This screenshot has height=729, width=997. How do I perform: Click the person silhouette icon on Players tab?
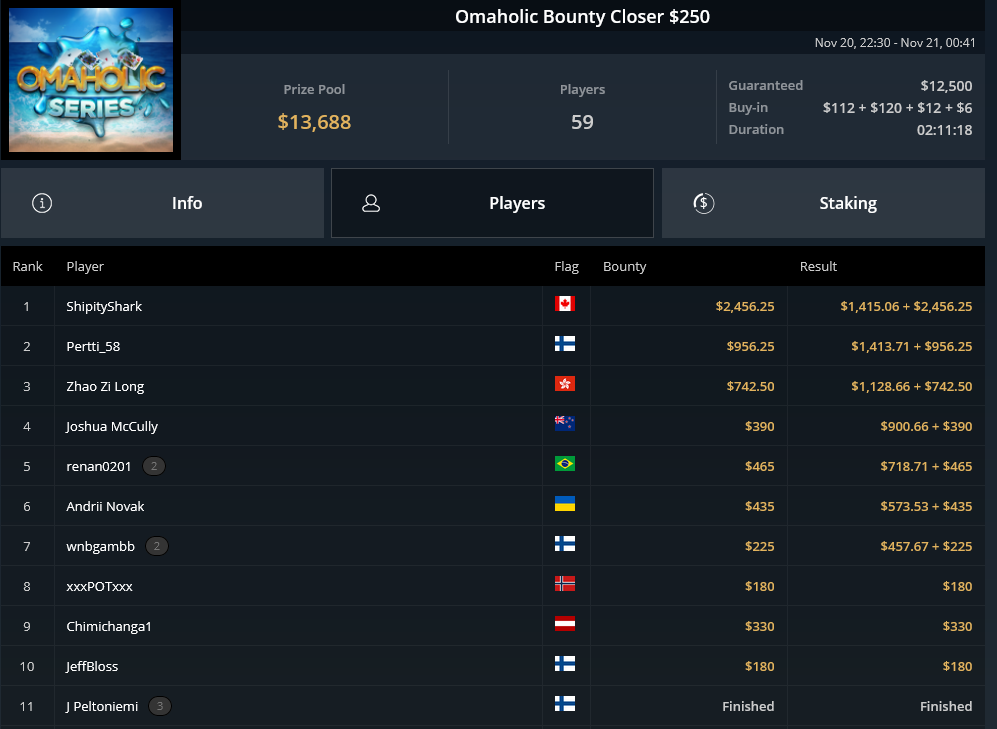(371, 203)
